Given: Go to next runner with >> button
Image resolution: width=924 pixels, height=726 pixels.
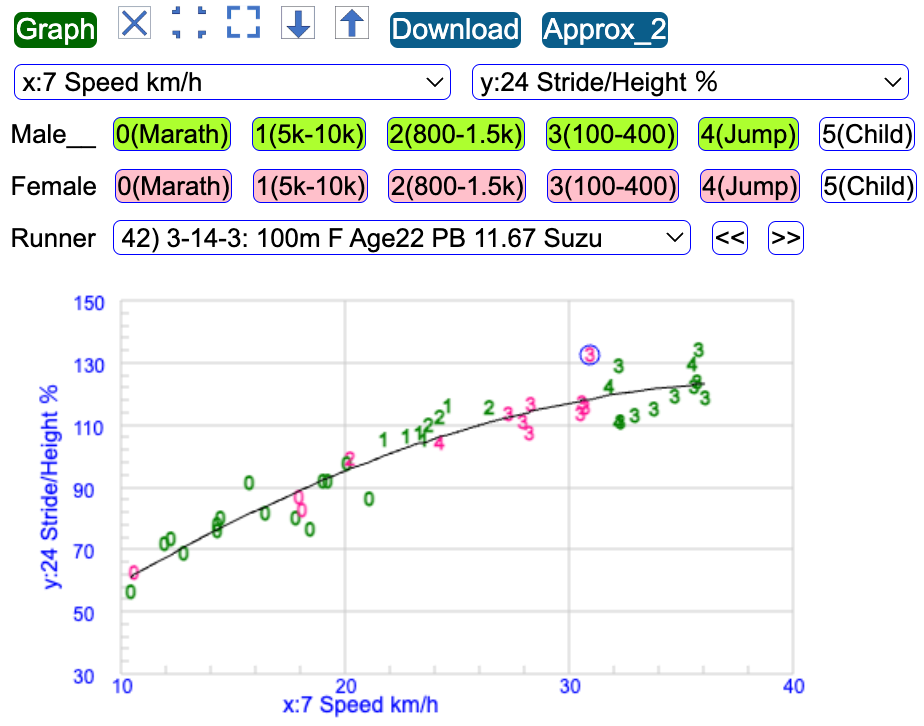Looking at the screenshot, I should point(786,239).
